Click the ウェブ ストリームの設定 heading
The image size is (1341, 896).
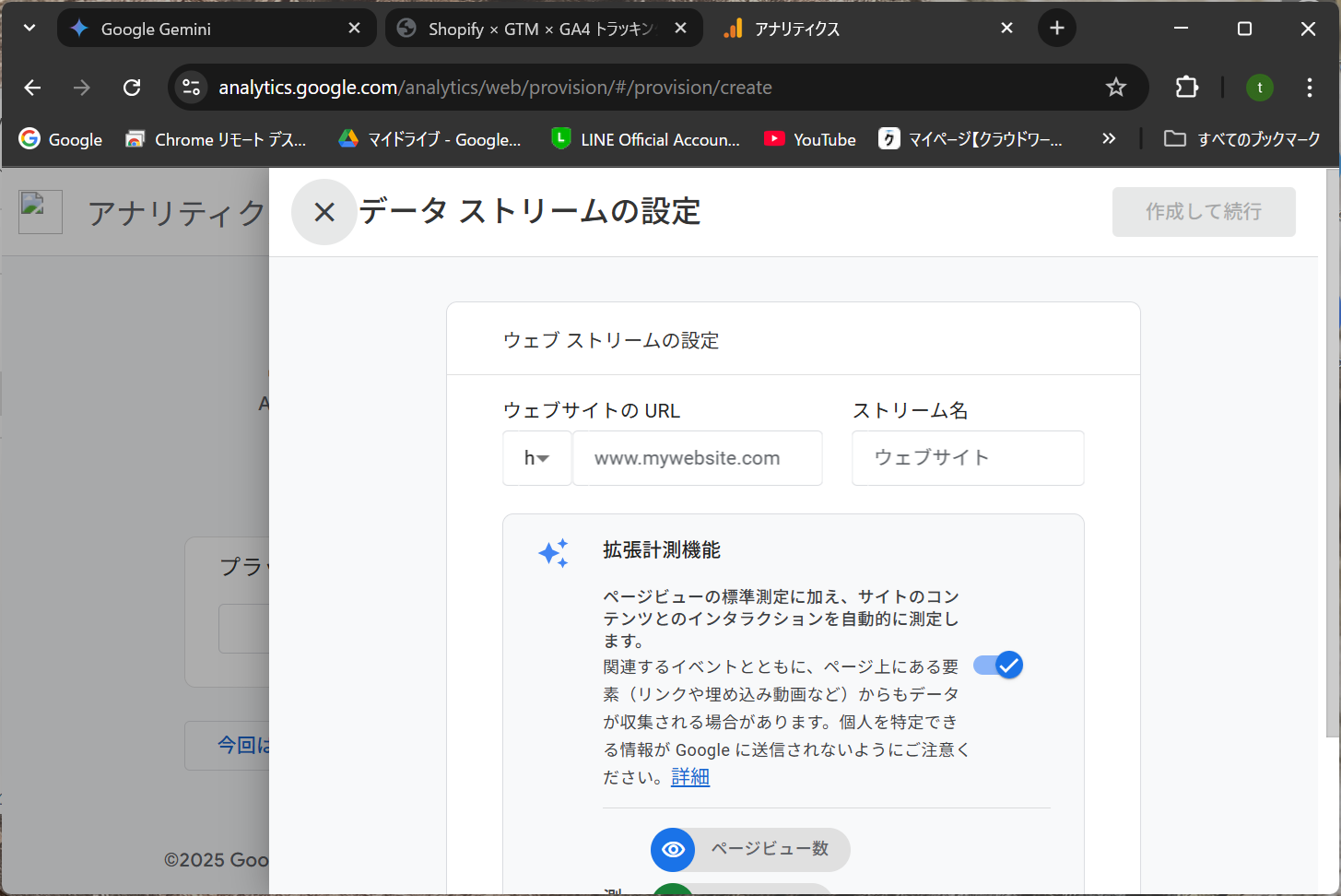(x=611, y=340)
